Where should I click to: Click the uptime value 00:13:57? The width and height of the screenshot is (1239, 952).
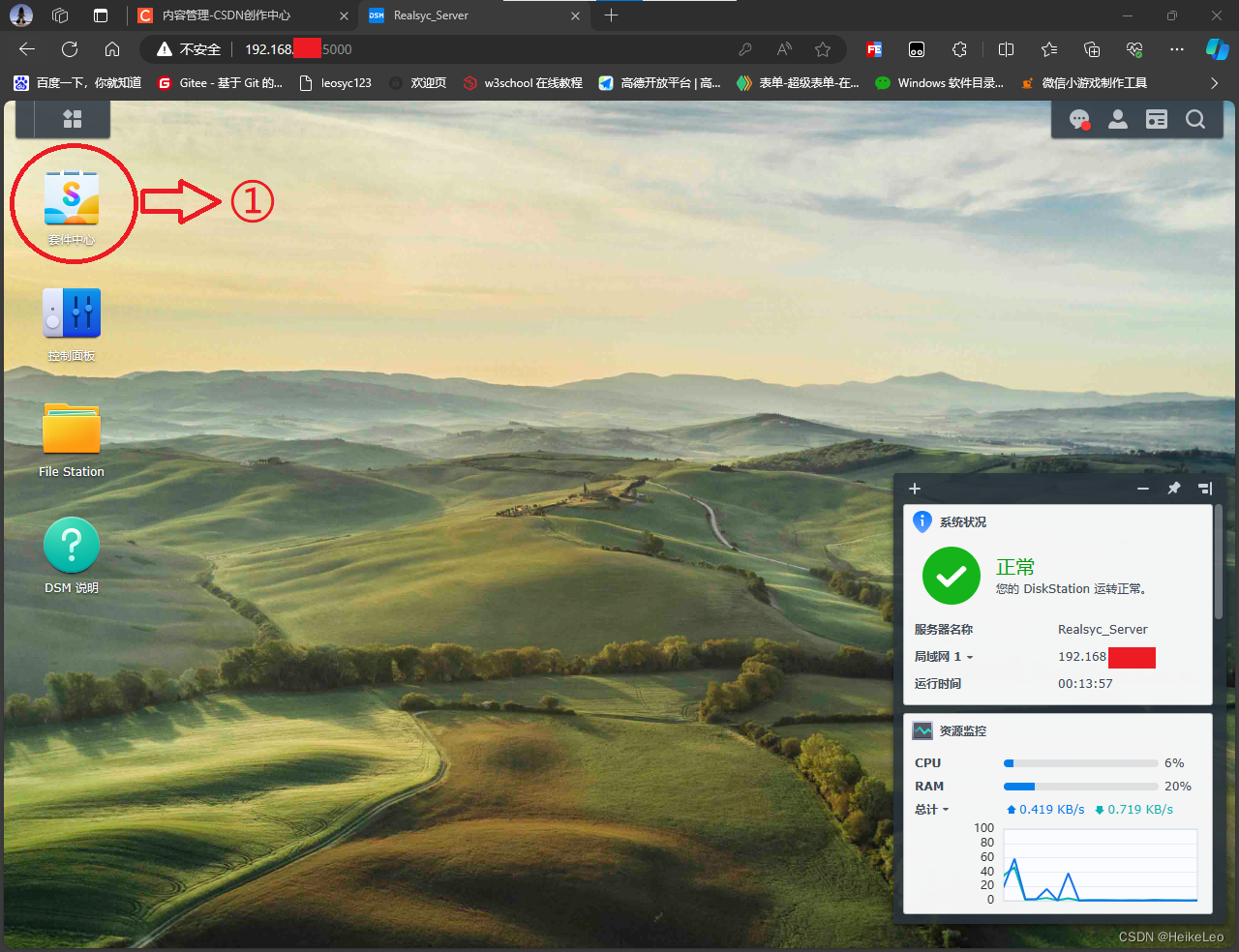pyautogui.click(x=1085, y=683)
